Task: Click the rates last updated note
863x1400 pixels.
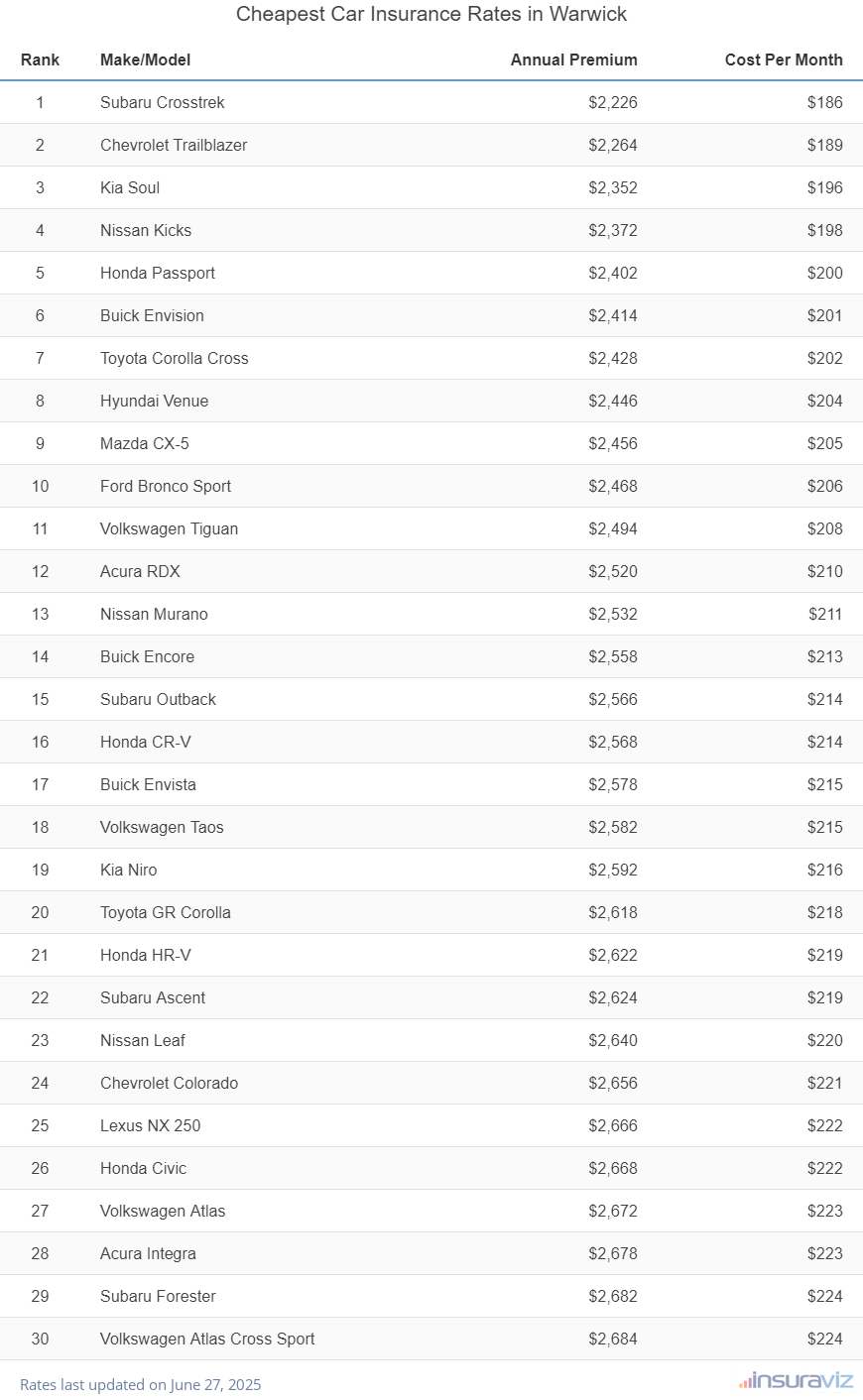Action: click(140, 1384)
